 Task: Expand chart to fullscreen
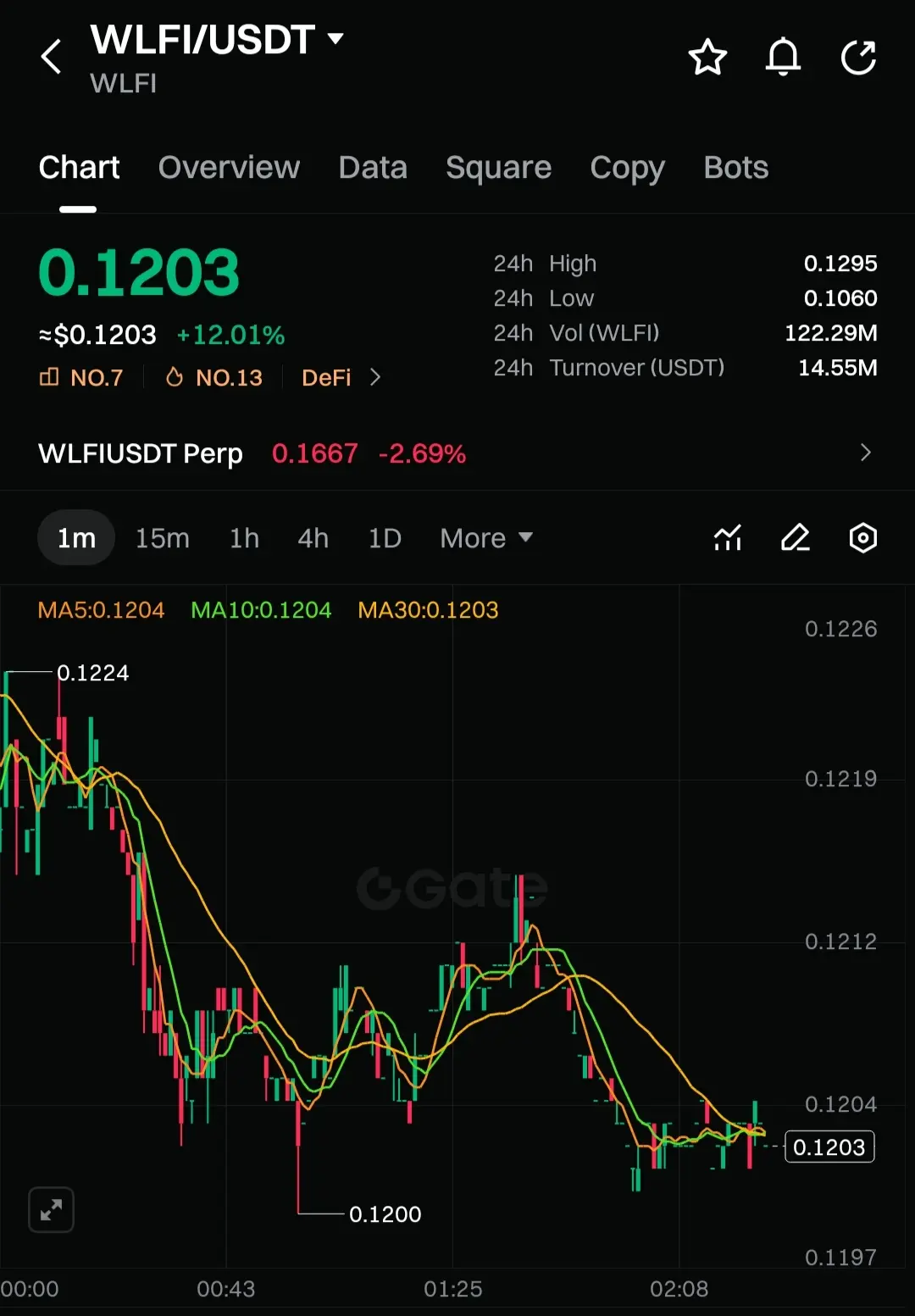[x=51, y=1209]
